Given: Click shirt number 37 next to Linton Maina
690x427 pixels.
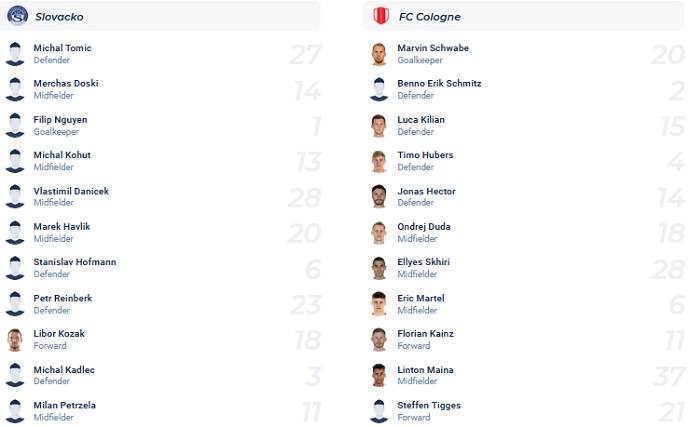Looking at the screenshot, I should [668, 376].
